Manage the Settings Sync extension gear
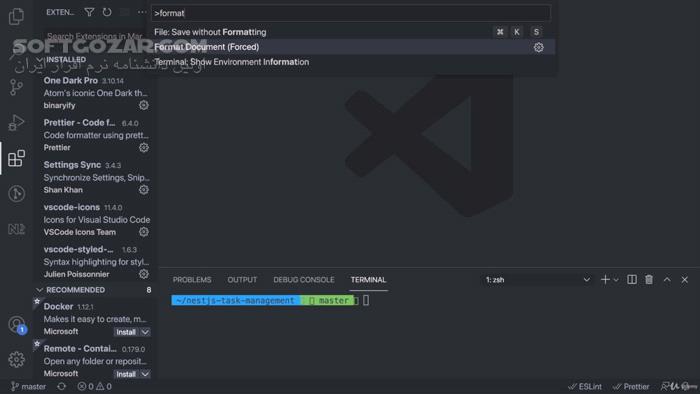700x394 pixels. coord(144,190)
